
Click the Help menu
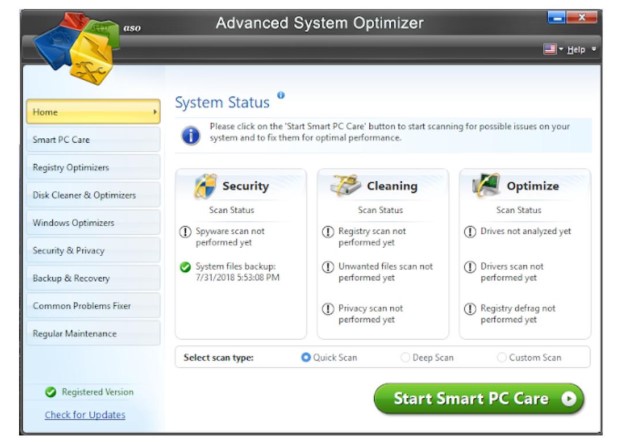576,50
